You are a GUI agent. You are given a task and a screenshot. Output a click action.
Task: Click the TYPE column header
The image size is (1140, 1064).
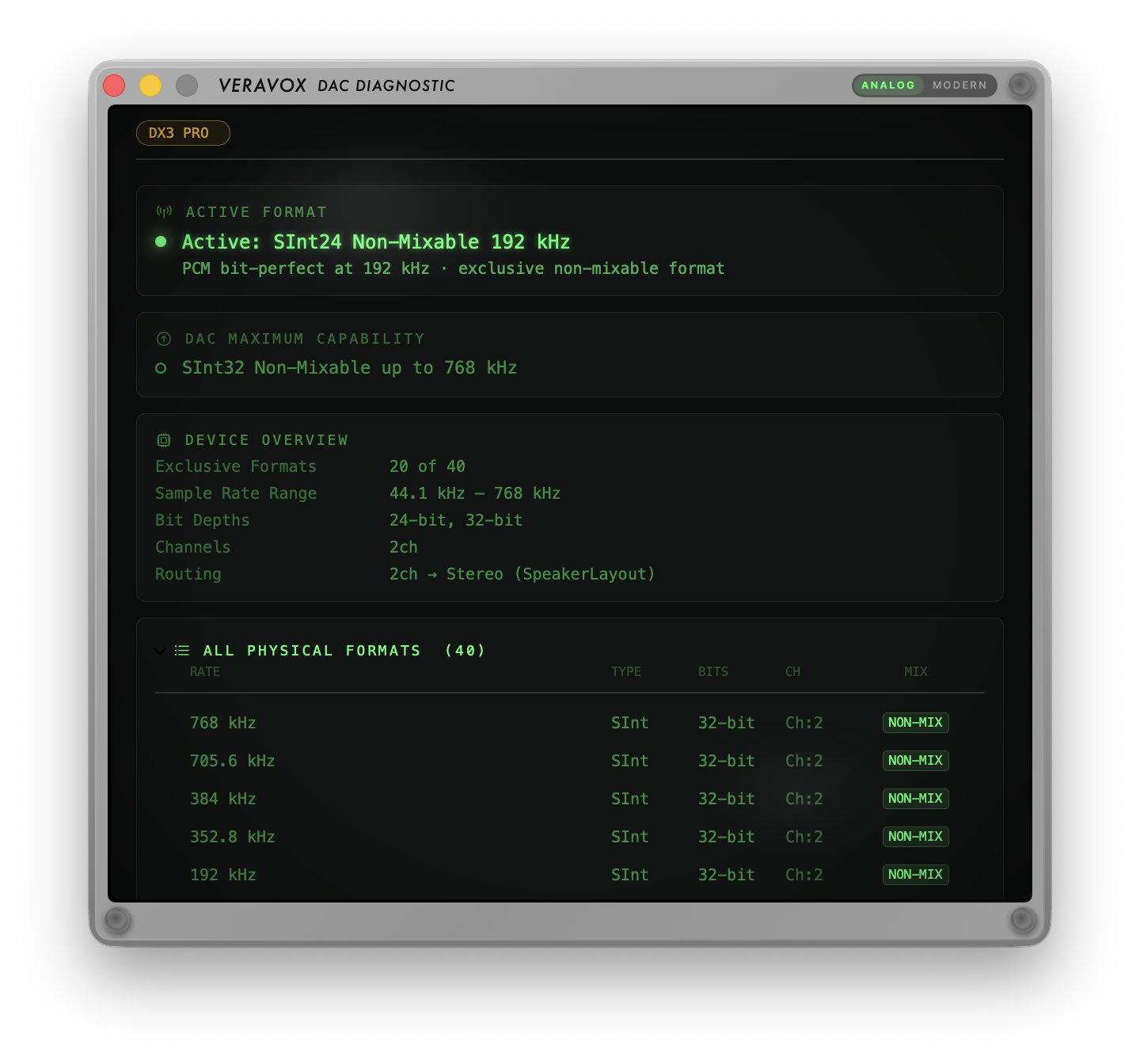coord(626,671)
